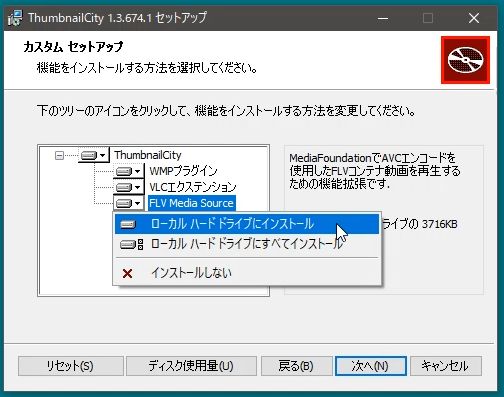
Task: Select the VLCエクステンション tree item
Action: pyautogui.click(x=193, y=187)
